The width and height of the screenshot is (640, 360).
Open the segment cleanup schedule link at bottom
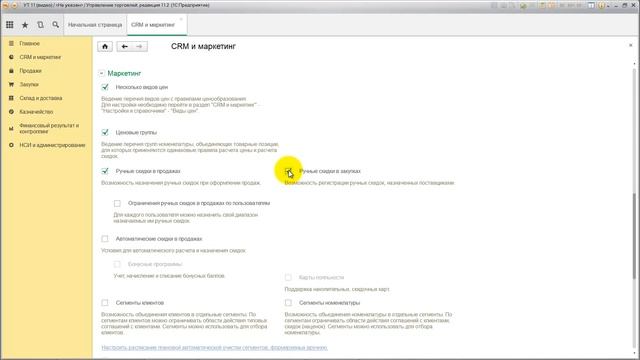coord(215,347)
